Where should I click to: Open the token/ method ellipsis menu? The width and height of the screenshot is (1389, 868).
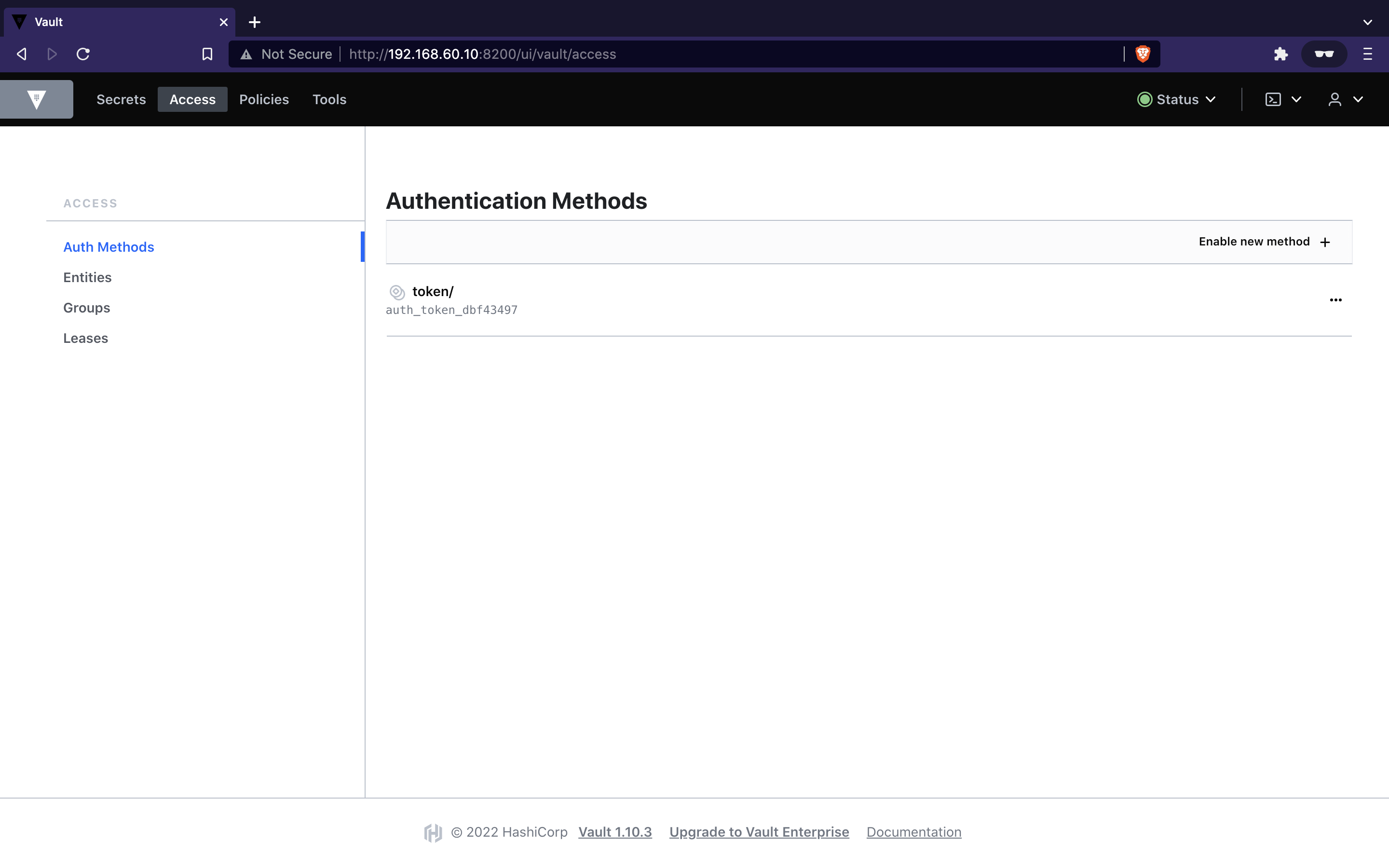(1335, 299)
